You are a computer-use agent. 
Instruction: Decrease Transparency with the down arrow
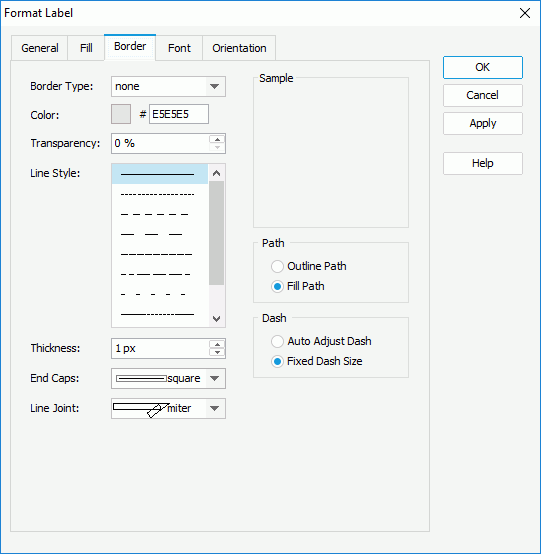pos(217,148)
